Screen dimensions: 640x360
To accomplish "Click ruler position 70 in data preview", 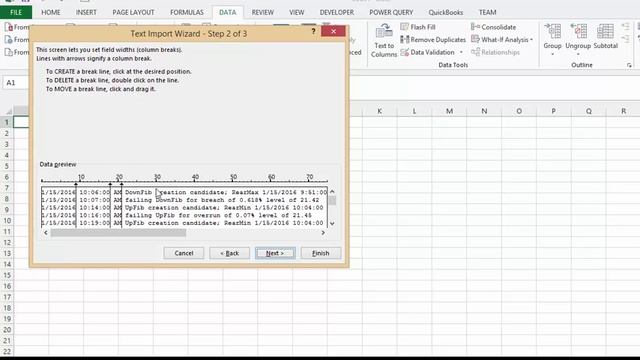I will pos(310,178).
